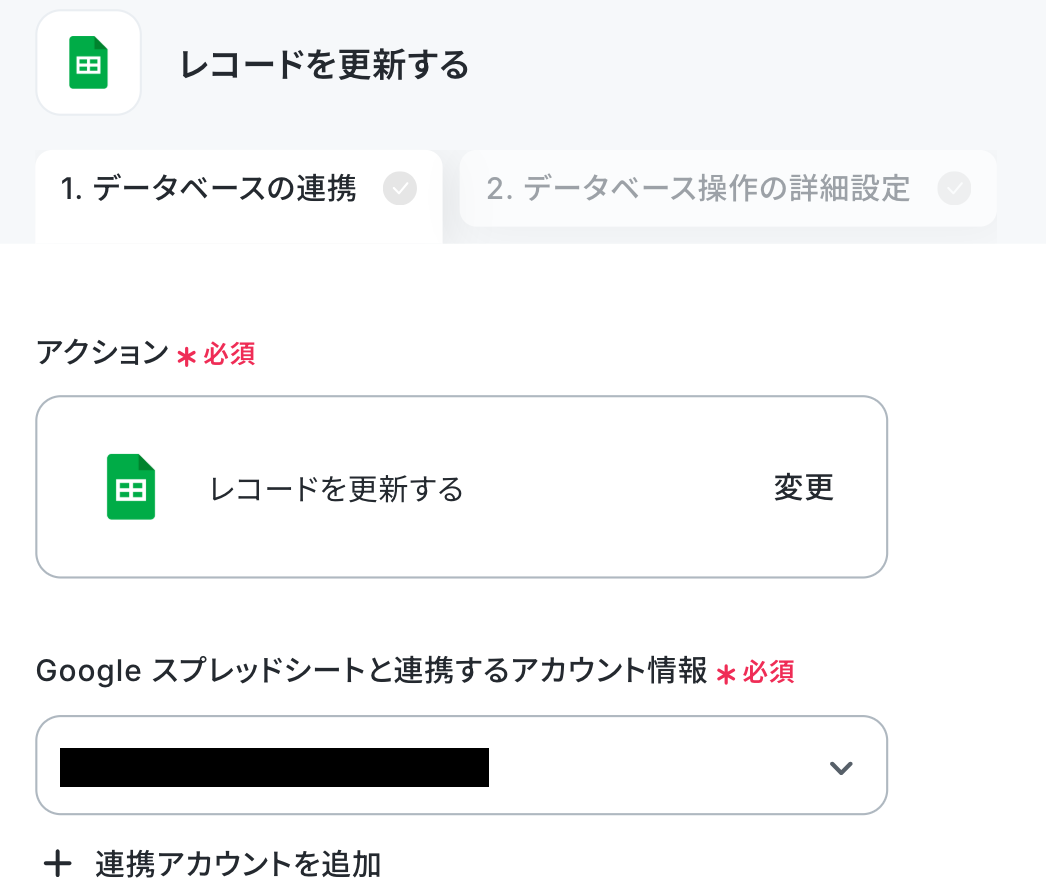The width and height of the screenshot is (1046, 896).
Task: Click the レコードを更新する page title
Action: 325,65
